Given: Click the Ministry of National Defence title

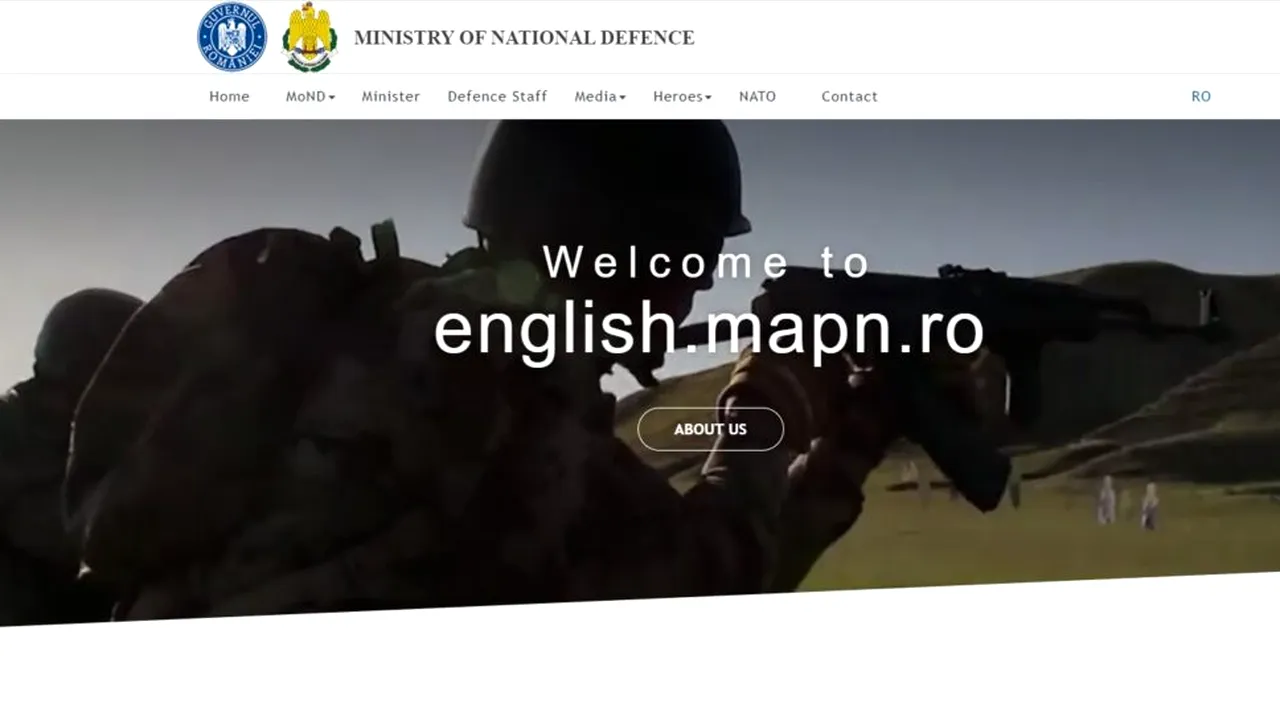Looking at the screenshot, I should click(523, 38).
